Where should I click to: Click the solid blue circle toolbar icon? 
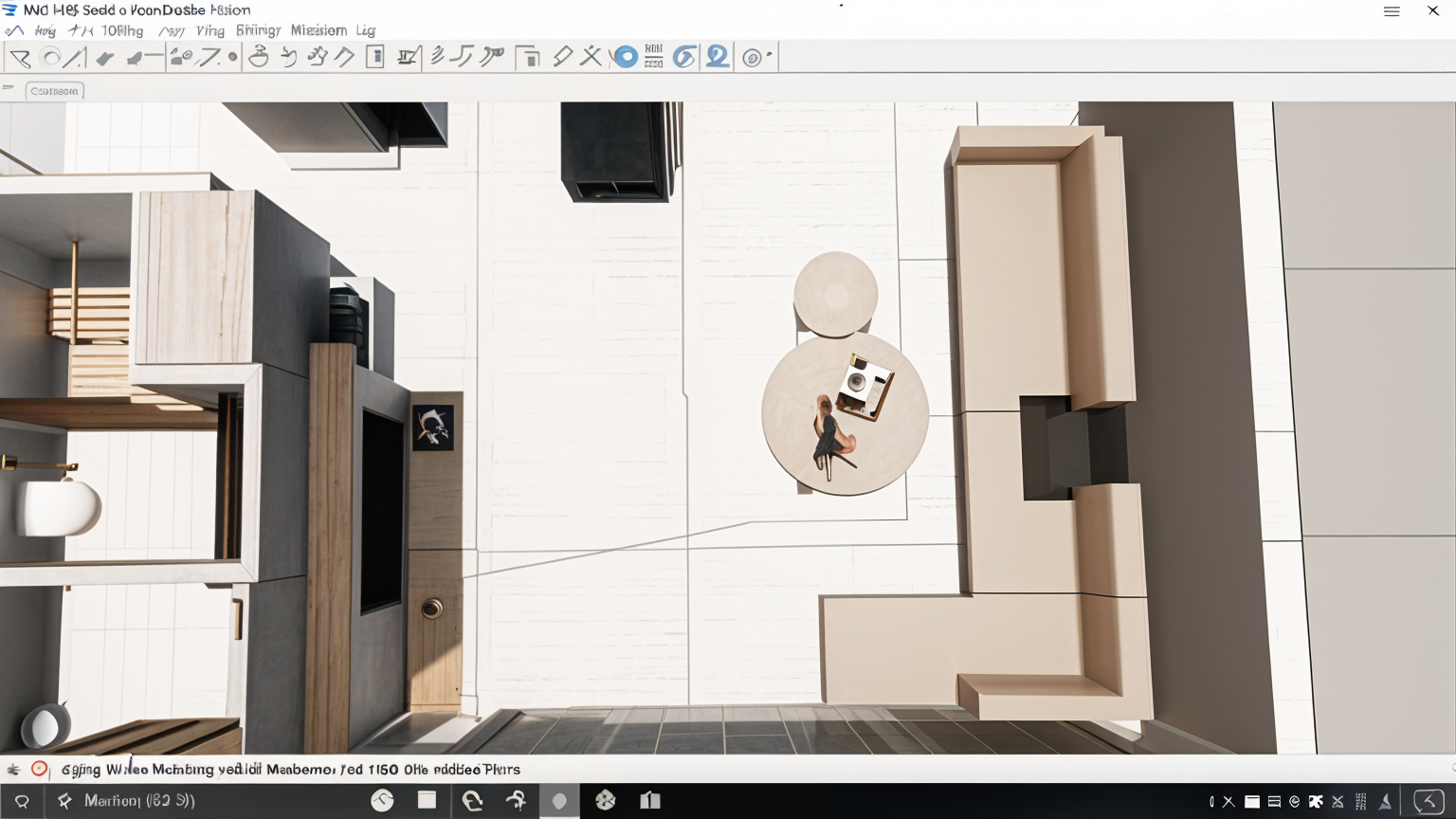click(625, 57)
